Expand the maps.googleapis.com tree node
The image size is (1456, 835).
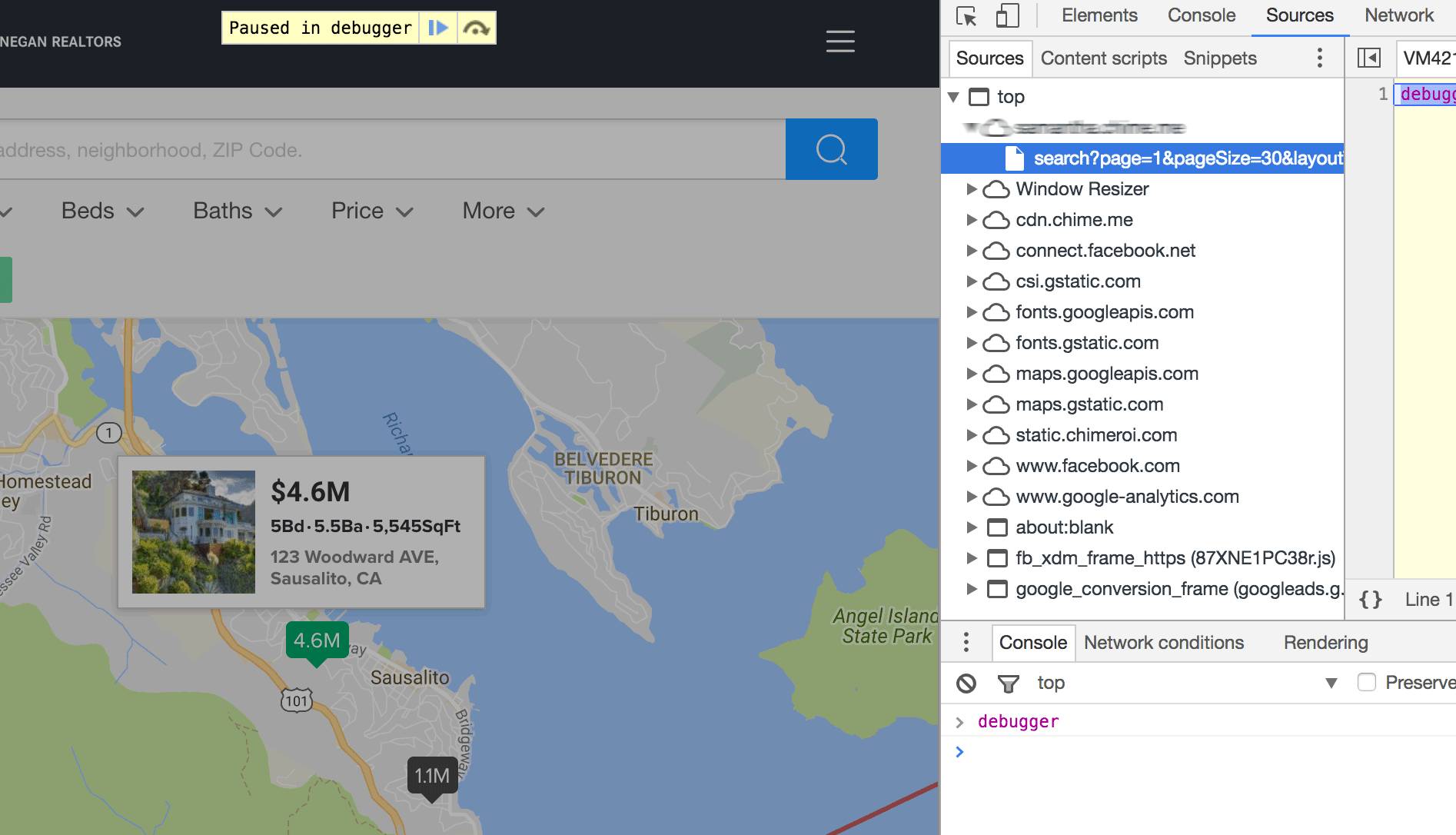pyautogui.click(x=972, y=374)
